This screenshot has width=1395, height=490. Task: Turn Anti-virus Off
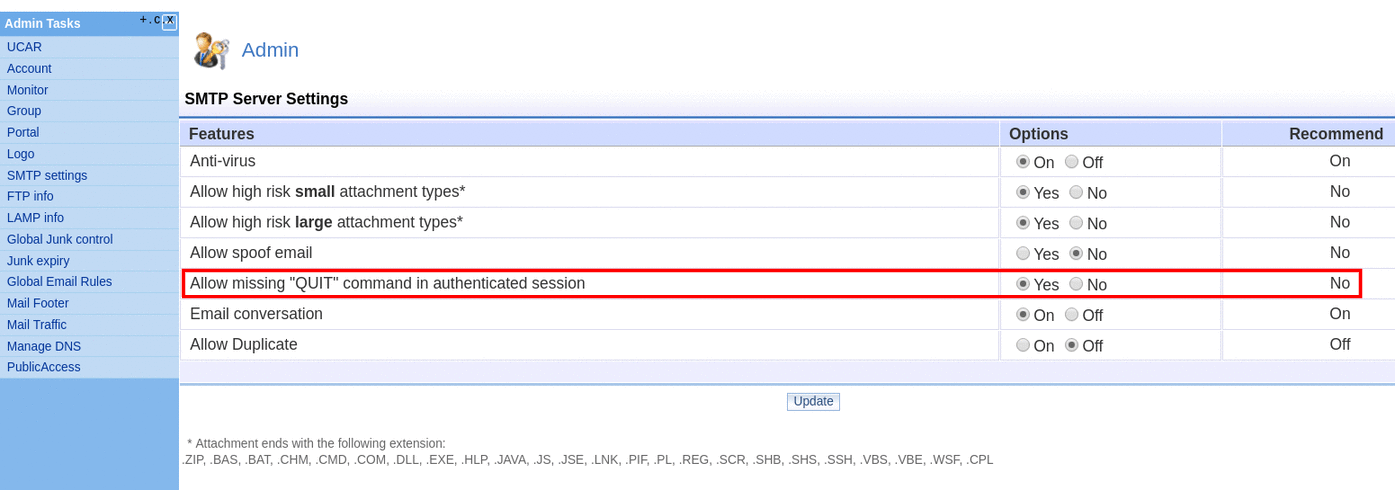pyautogui.click(x=1072, y=162)
